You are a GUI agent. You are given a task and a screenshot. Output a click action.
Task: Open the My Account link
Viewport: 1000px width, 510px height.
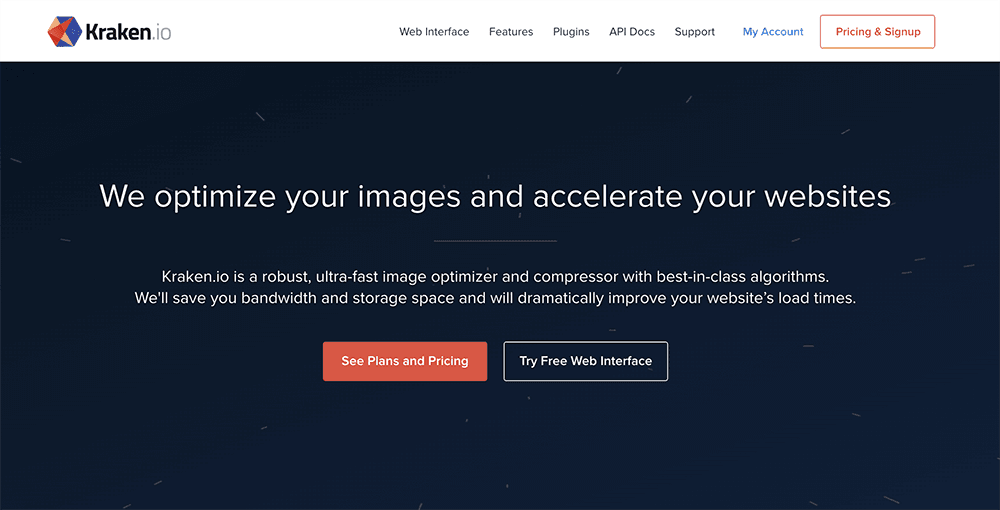[x=773, y=32]
